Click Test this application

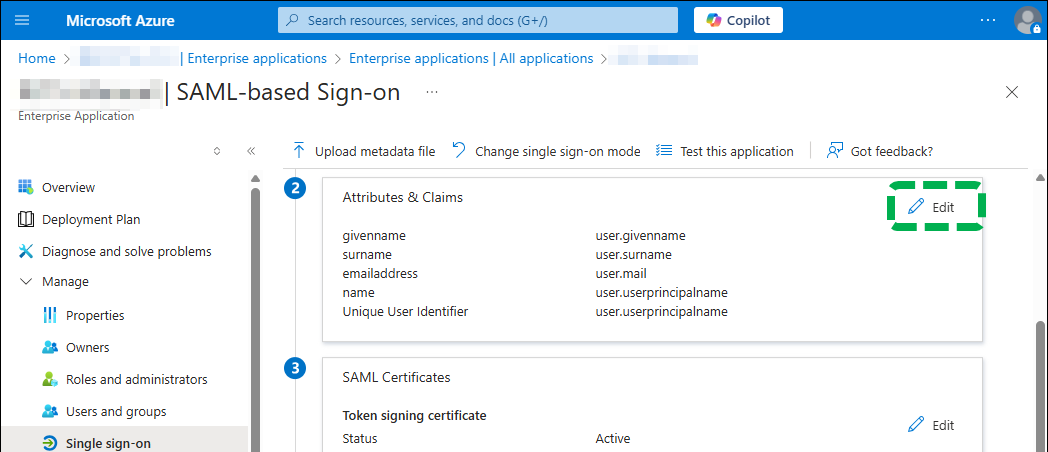point(725,151)
